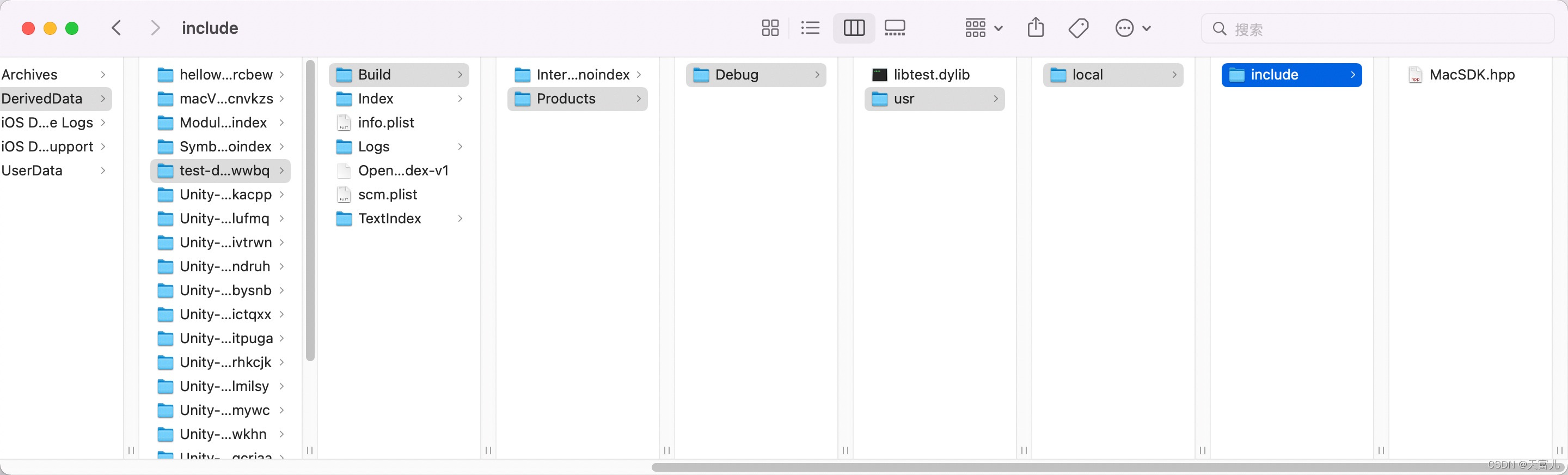
Task: Select the Archives folder row
Action: pyautogui.click(x=56, y=74)
